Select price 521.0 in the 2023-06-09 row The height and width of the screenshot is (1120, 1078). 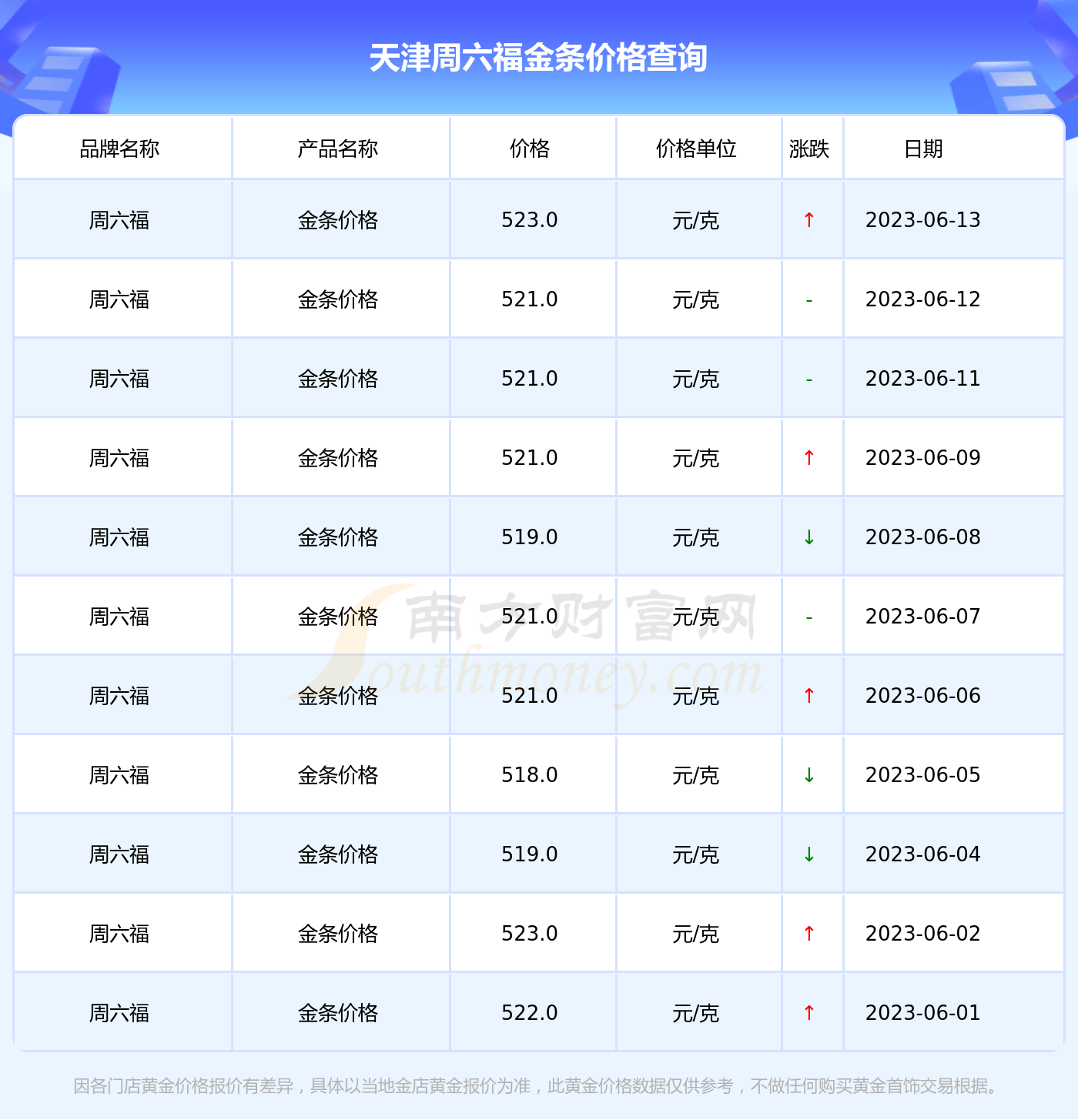point(530,458)
